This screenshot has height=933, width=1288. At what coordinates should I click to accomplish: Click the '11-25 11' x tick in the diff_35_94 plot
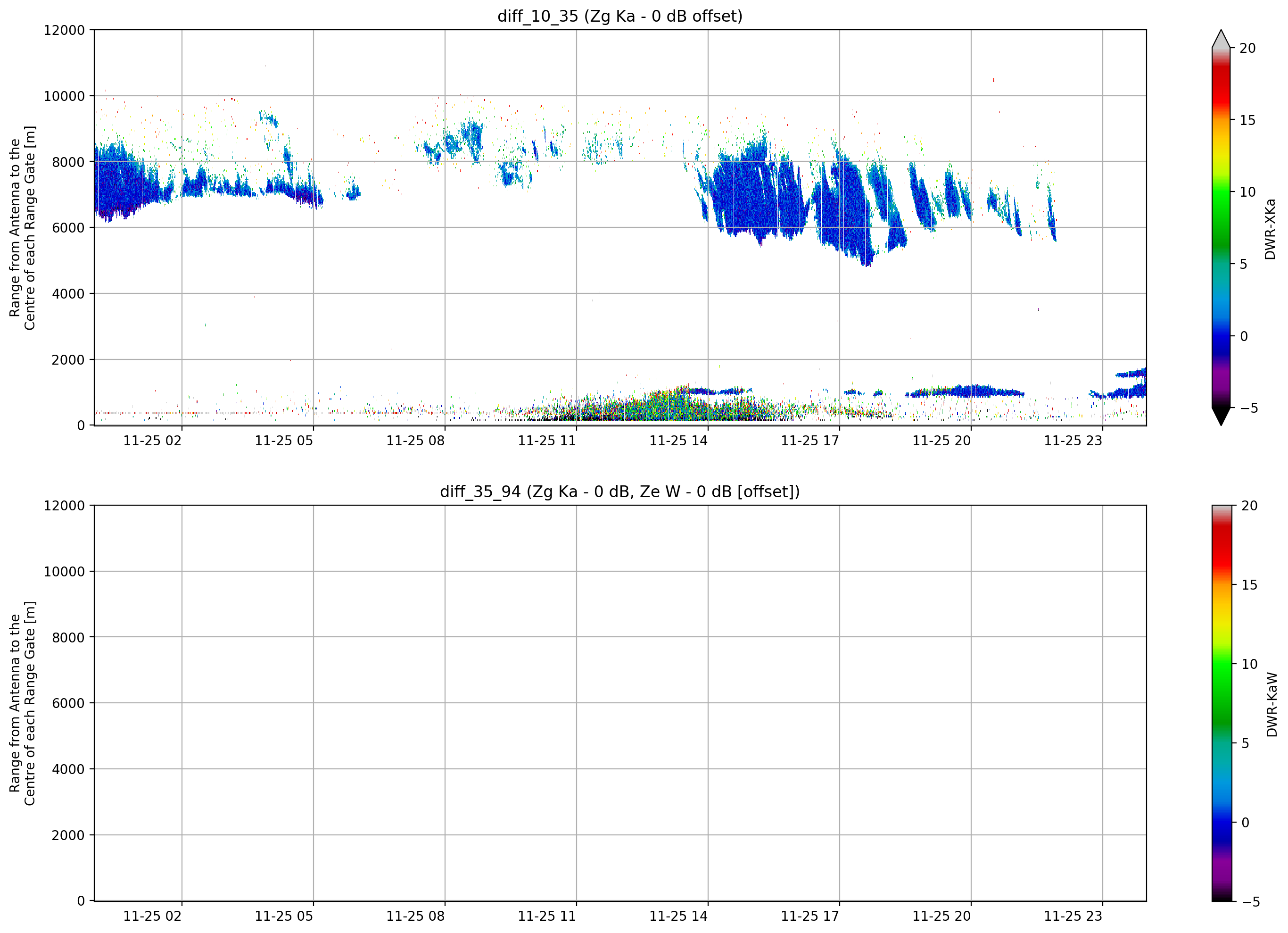point(547,916)
